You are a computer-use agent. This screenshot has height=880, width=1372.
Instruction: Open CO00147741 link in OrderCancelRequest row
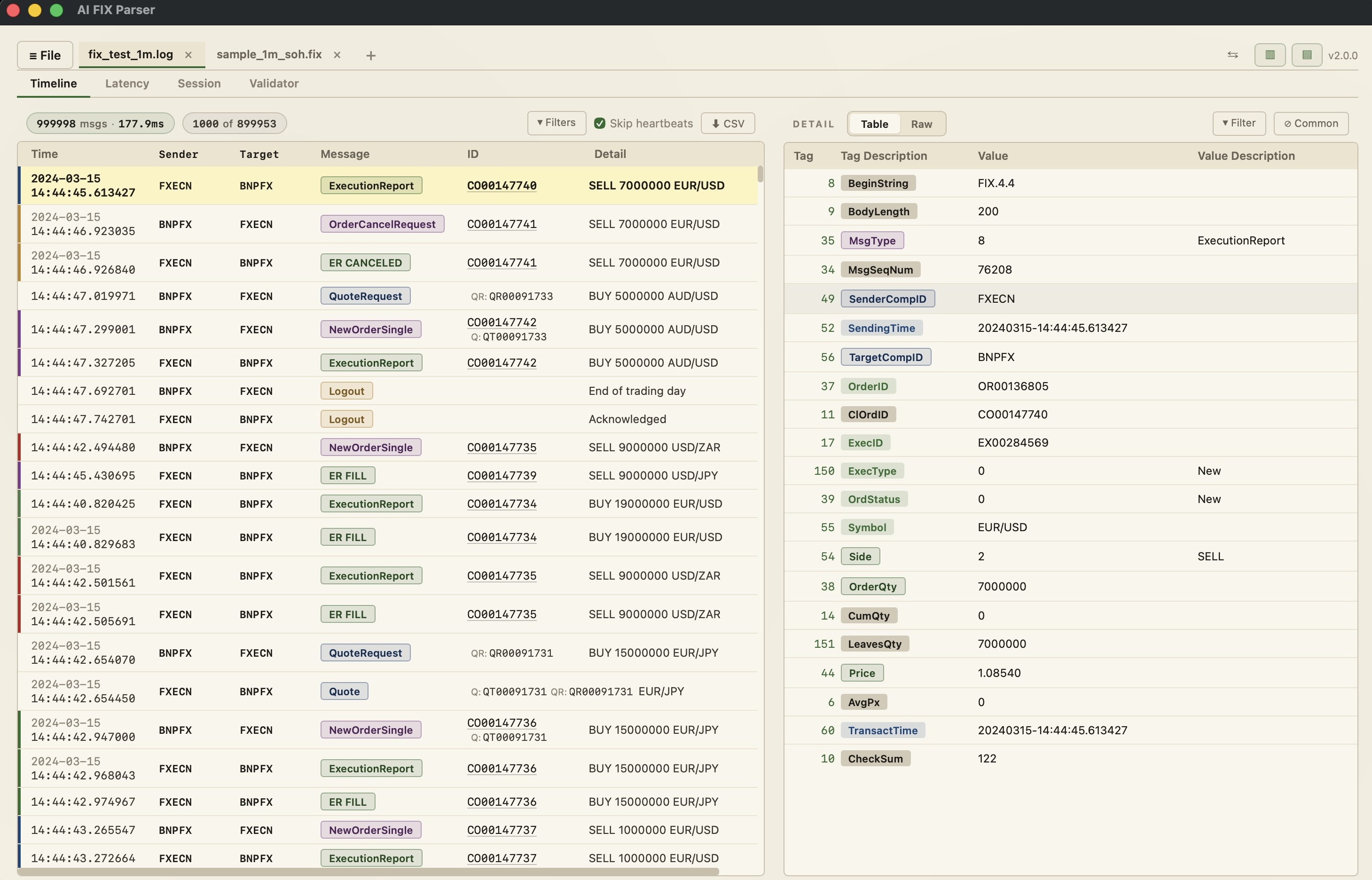coord(502,224)
